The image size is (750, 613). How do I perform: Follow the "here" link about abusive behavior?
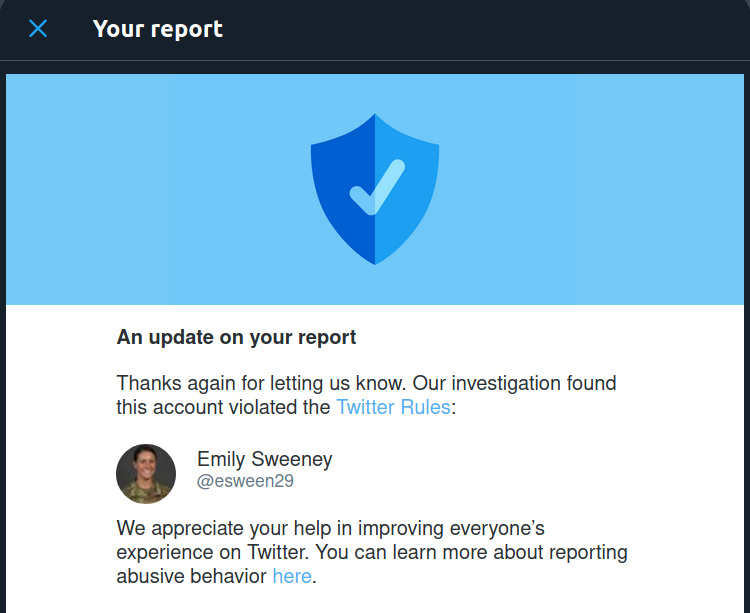point(292,576)
